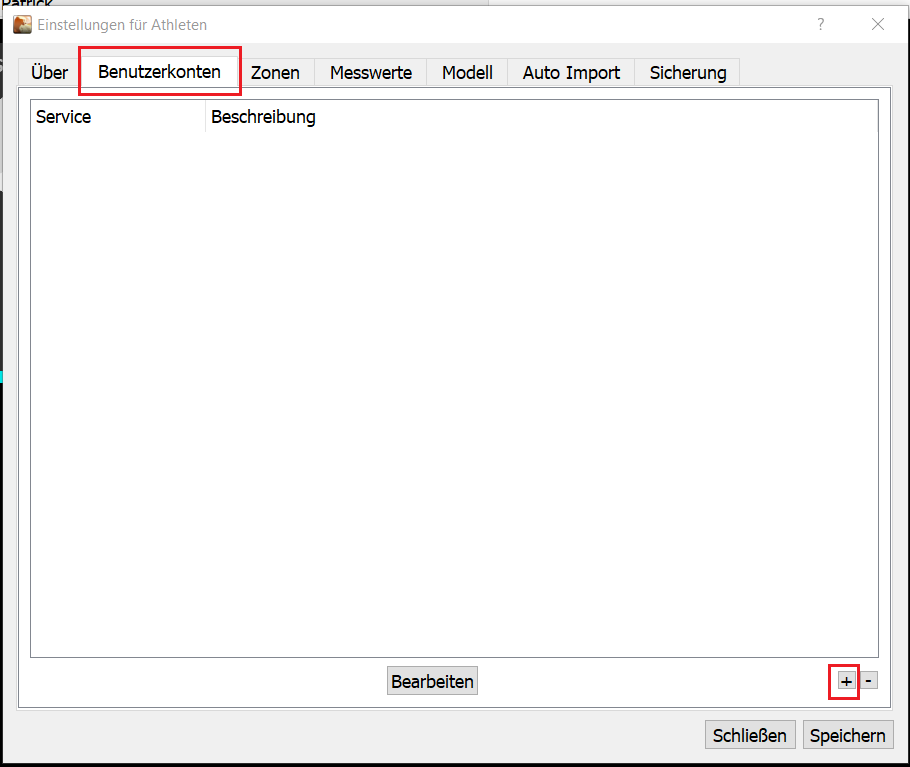This screenshot has width=910, height=767.
Task: Show the Sicherung tab
Action: coord(687,73)
